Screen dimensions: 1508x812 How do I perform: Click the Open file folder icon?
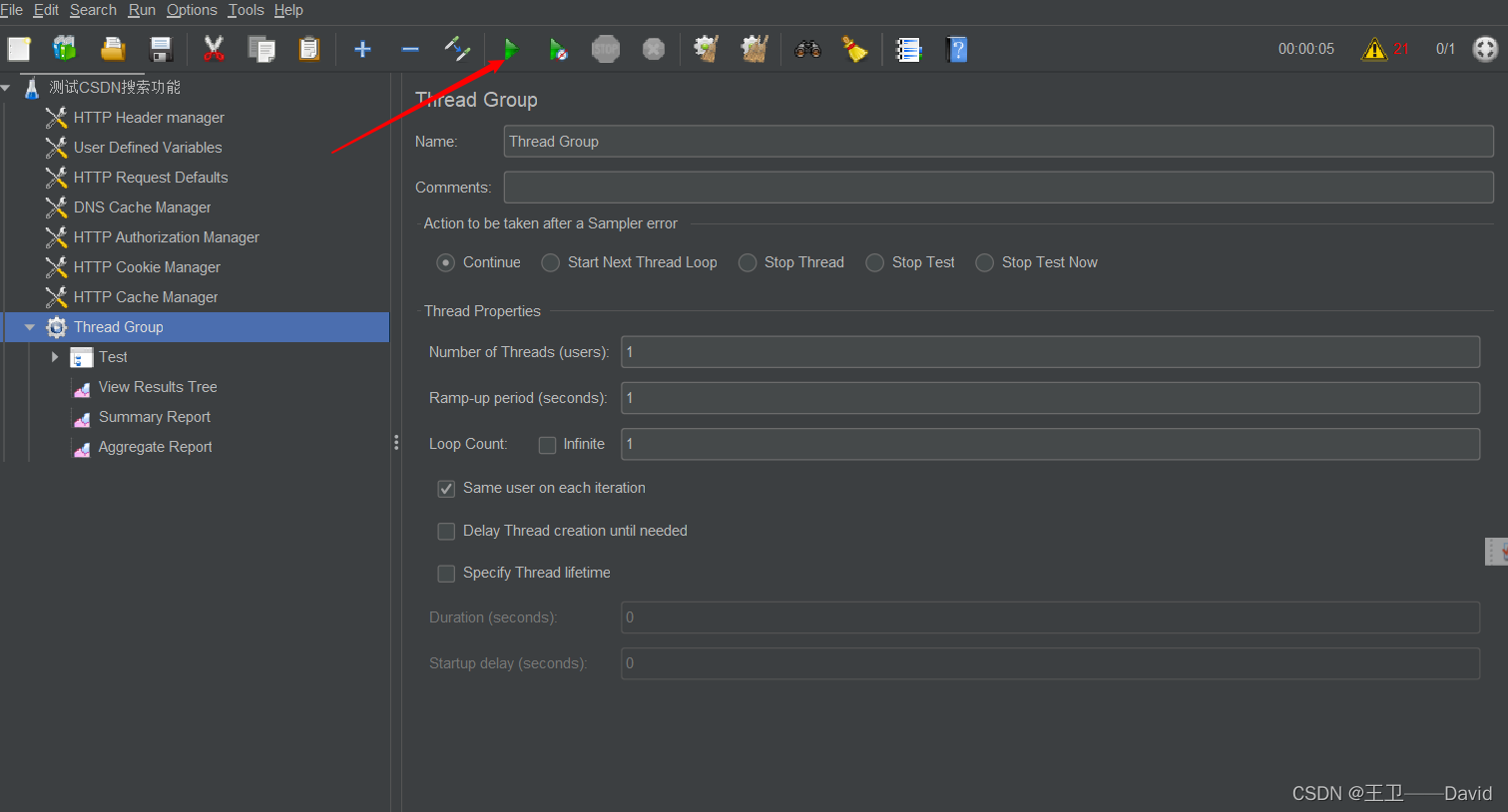pos(113,49)
